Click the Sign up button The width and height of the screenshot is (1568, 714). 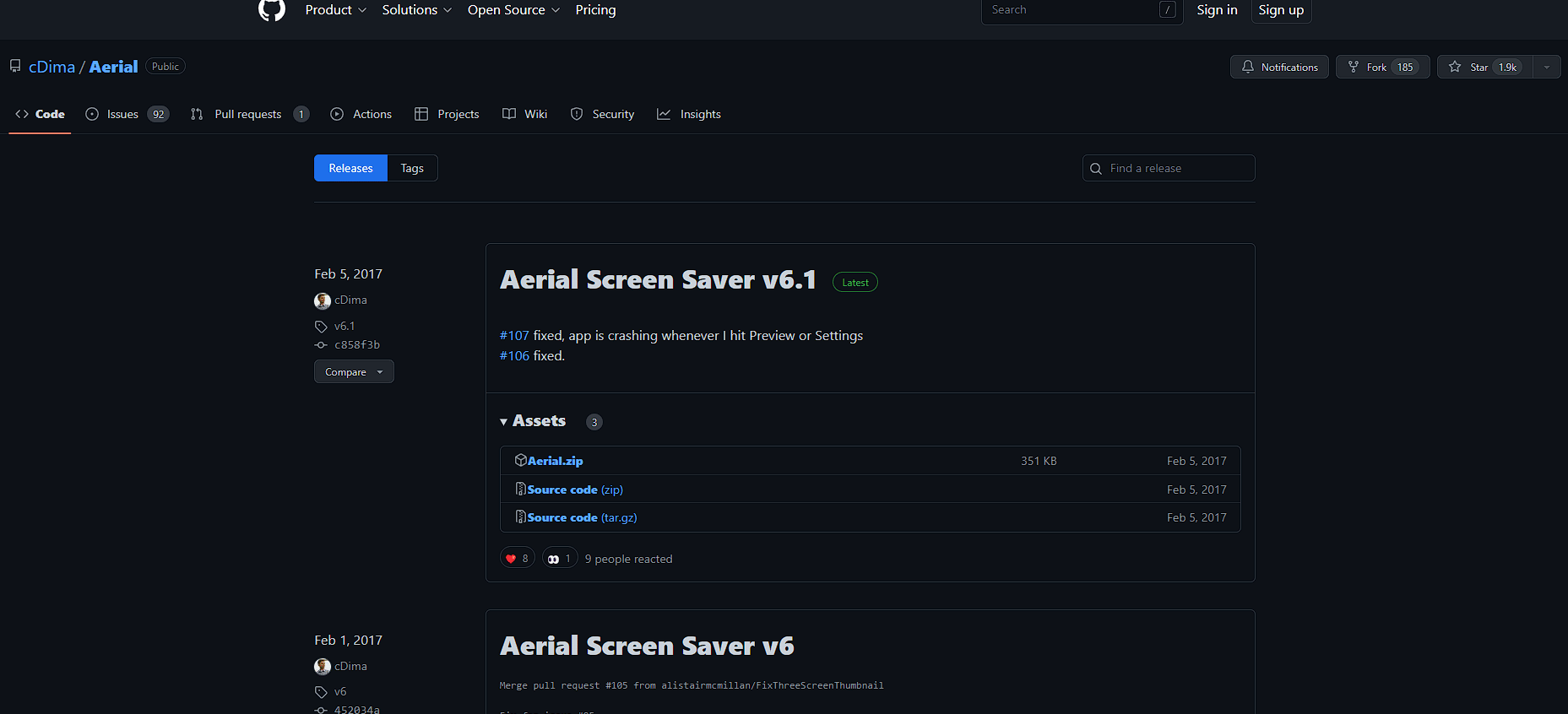[x=1281, y=10]
